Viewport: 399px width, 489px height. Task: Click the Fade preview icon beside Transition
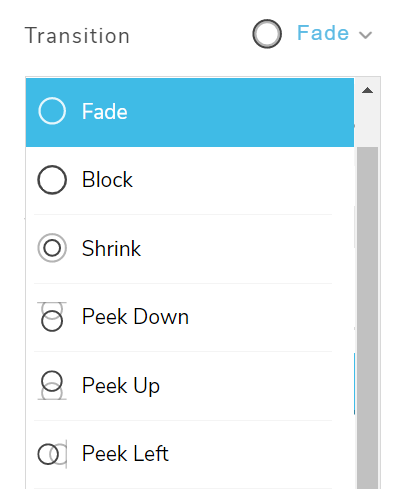267,34
